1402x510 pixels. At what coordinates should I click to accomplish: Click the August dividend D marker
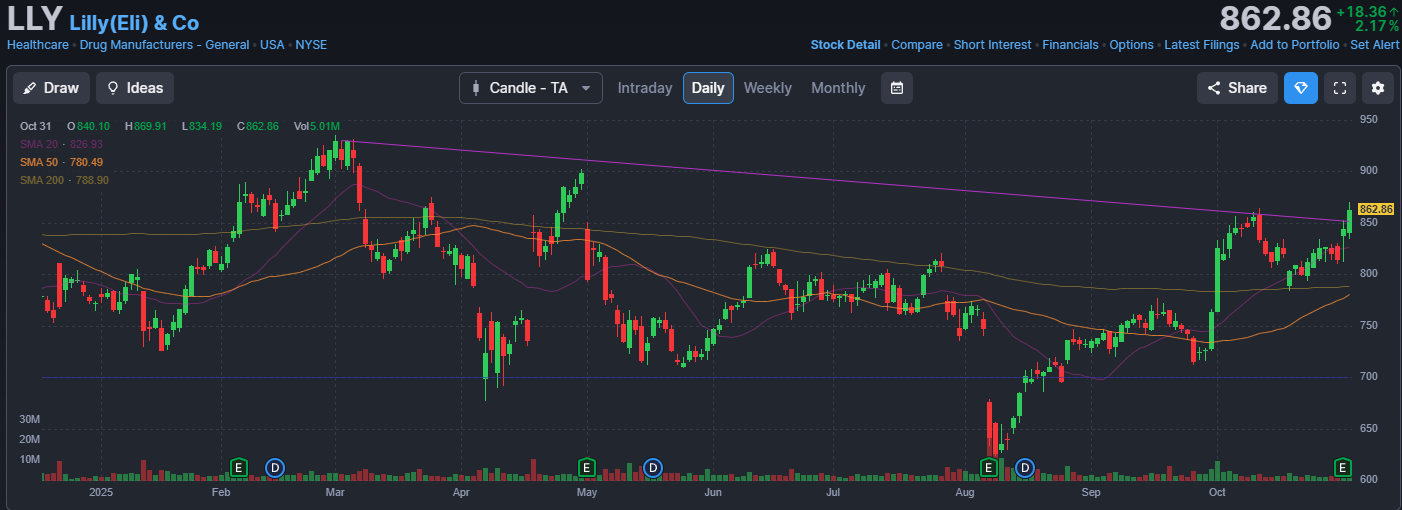pyautogui.click(x=1024, y=467)
